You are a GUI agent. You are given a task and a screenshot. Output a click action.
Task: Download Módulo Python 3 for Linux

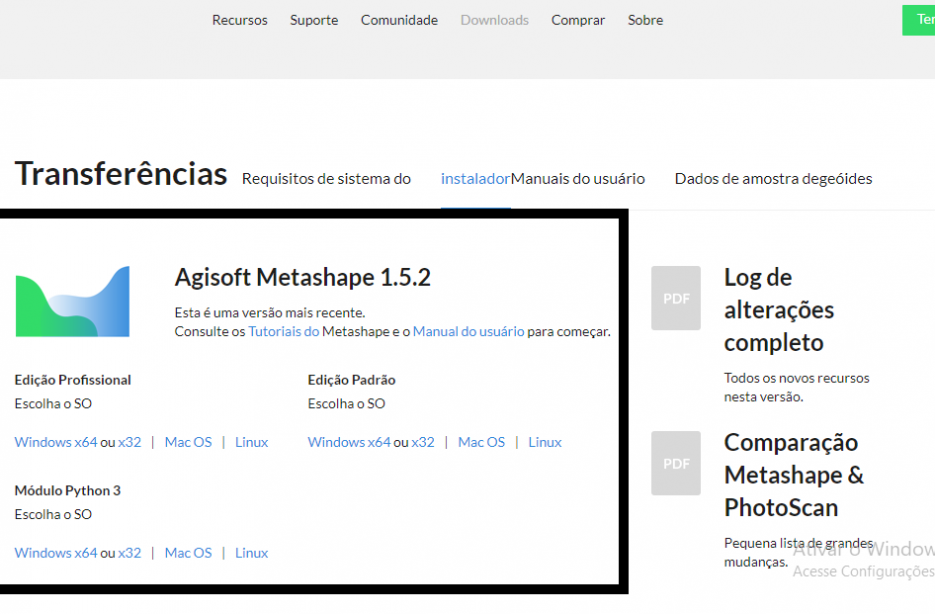pos(252,553)
